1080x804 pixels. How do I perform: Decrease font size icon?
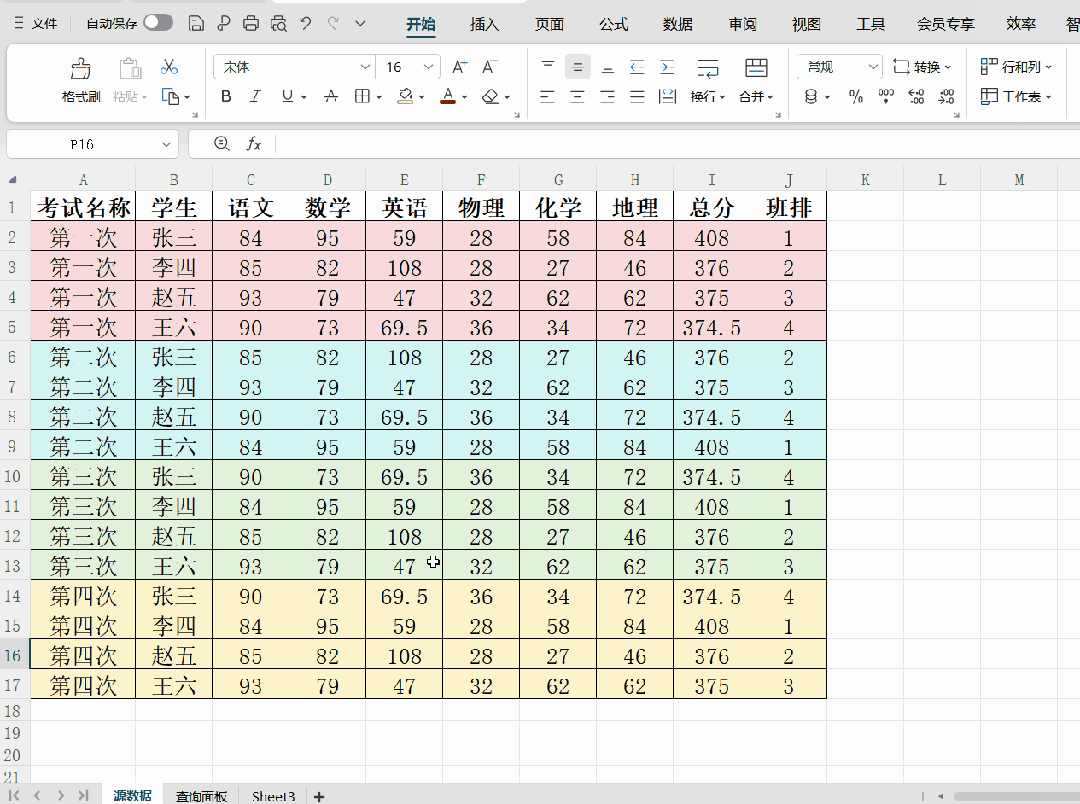point(488,67)
